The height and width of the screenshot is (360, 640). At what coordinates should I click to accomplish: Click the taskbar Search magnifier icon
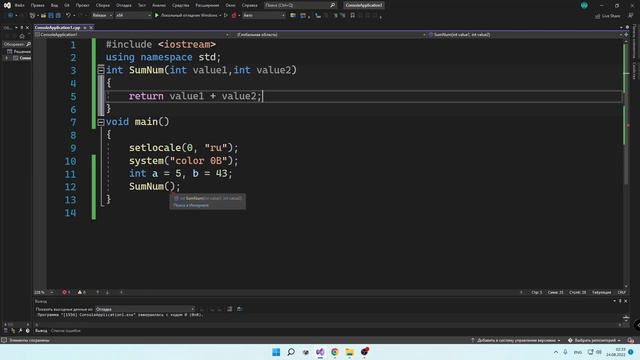point(291,352)
